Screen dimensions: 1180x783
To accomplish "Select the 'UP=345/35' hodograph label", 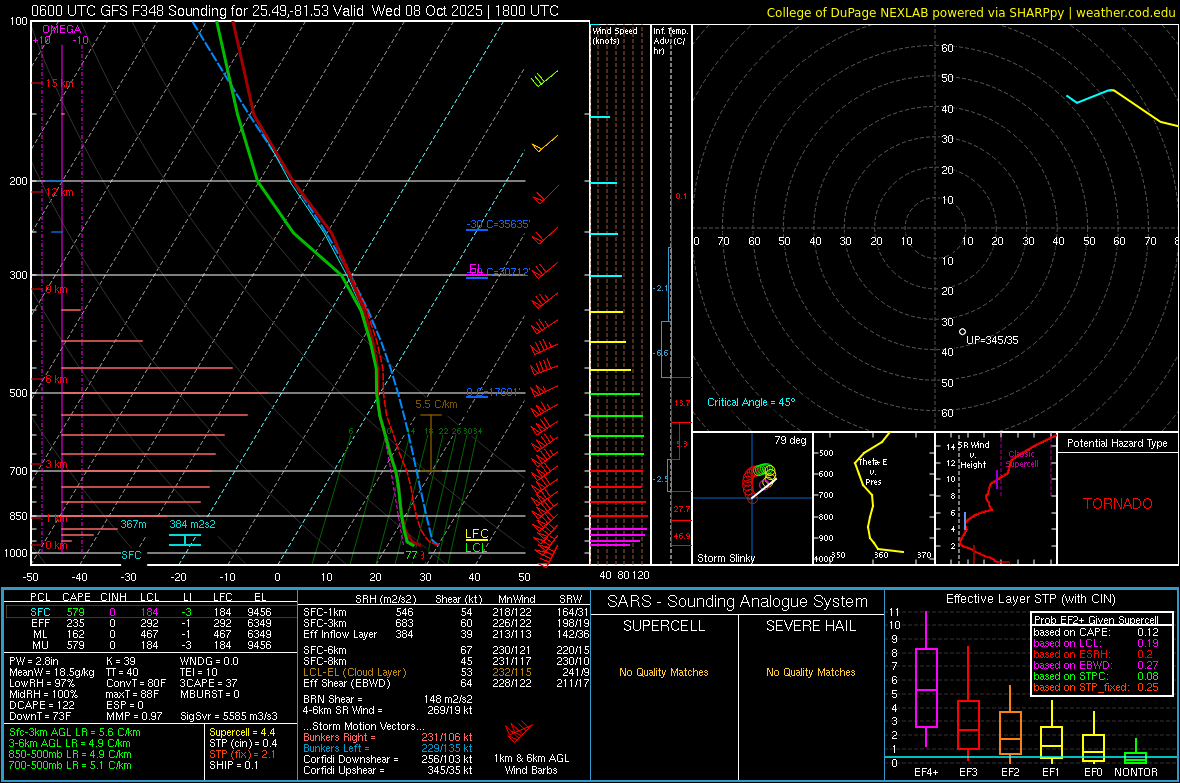I will point(992,340).
